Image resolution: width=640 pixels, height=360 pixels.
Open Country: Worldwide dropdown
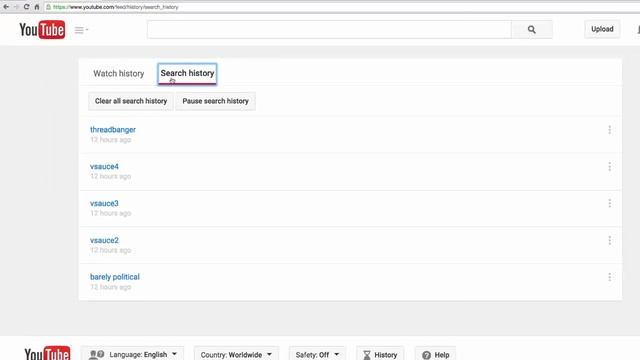(x=236, y=354)
